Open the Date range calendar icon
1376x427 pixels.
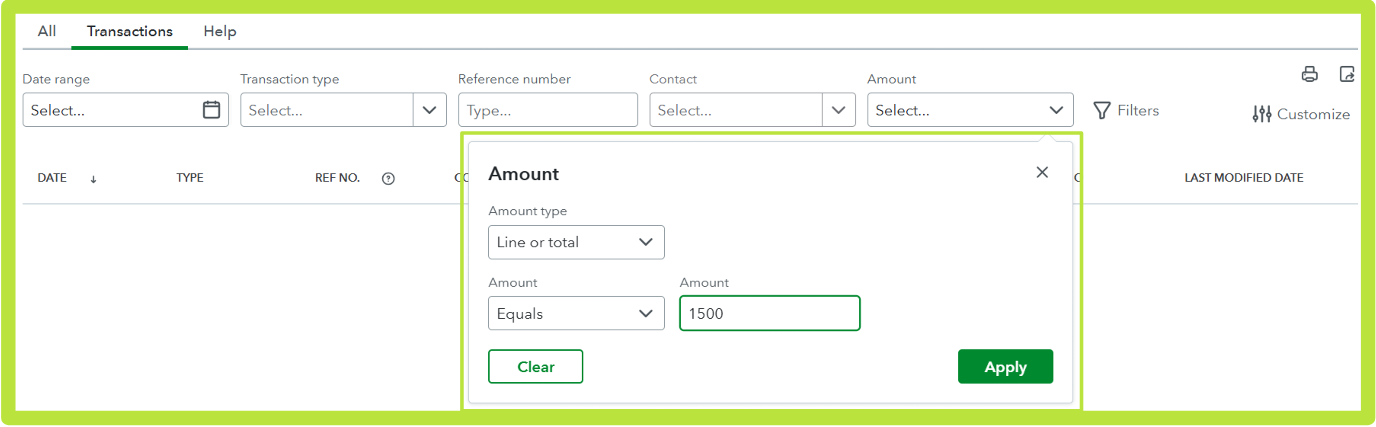click(x=211, y=110)
